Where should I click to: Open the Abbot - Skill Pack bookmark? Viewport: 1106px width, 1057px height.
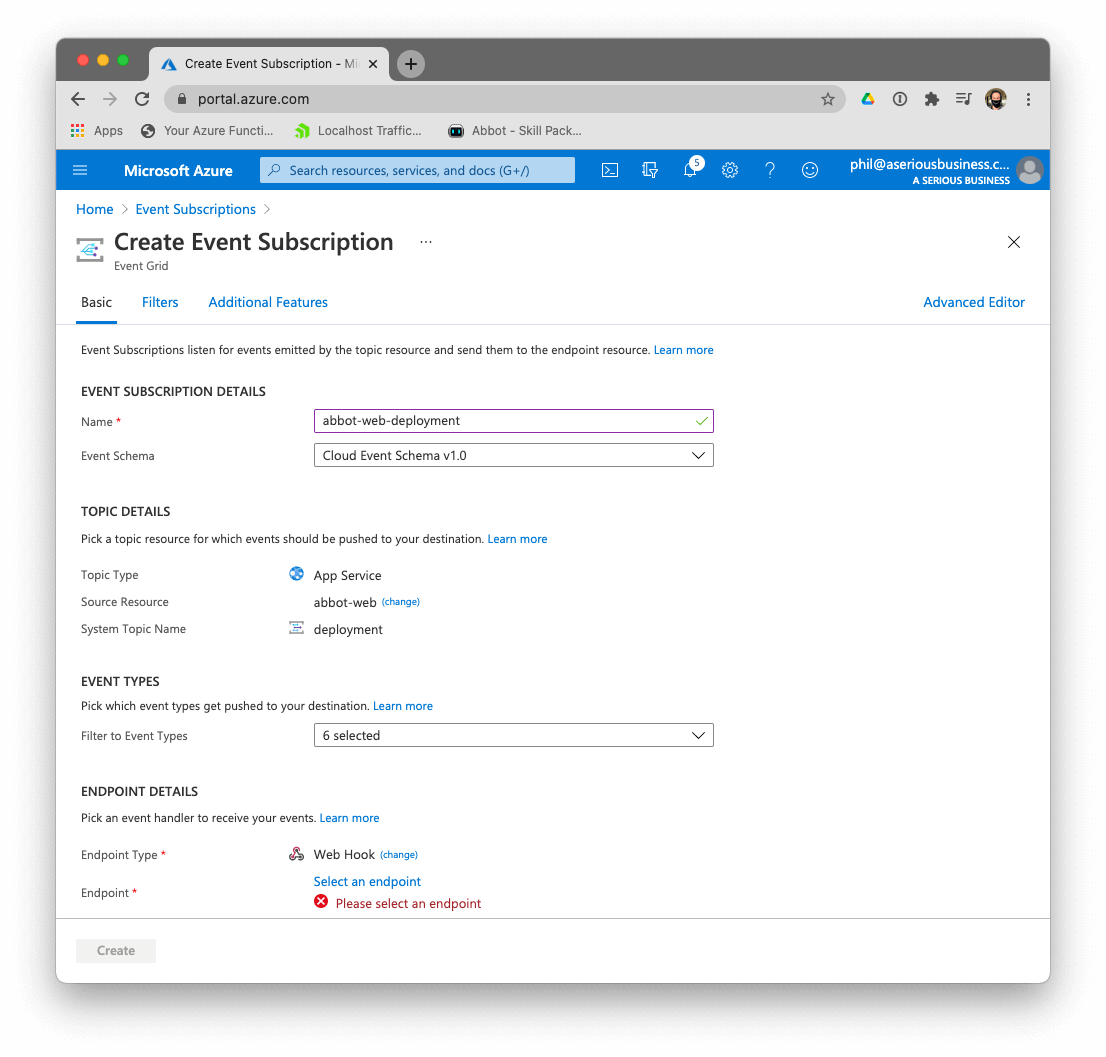[x=516, y=130]
